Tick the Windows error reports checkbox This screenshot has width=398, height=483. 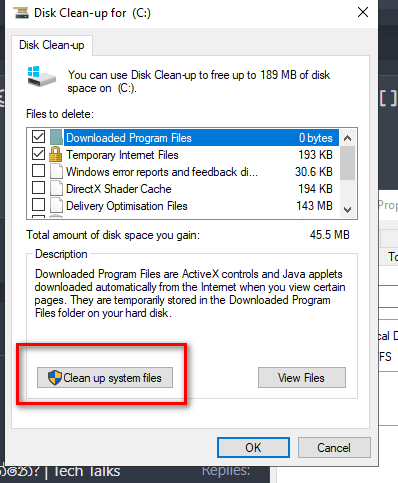[38, 171]
